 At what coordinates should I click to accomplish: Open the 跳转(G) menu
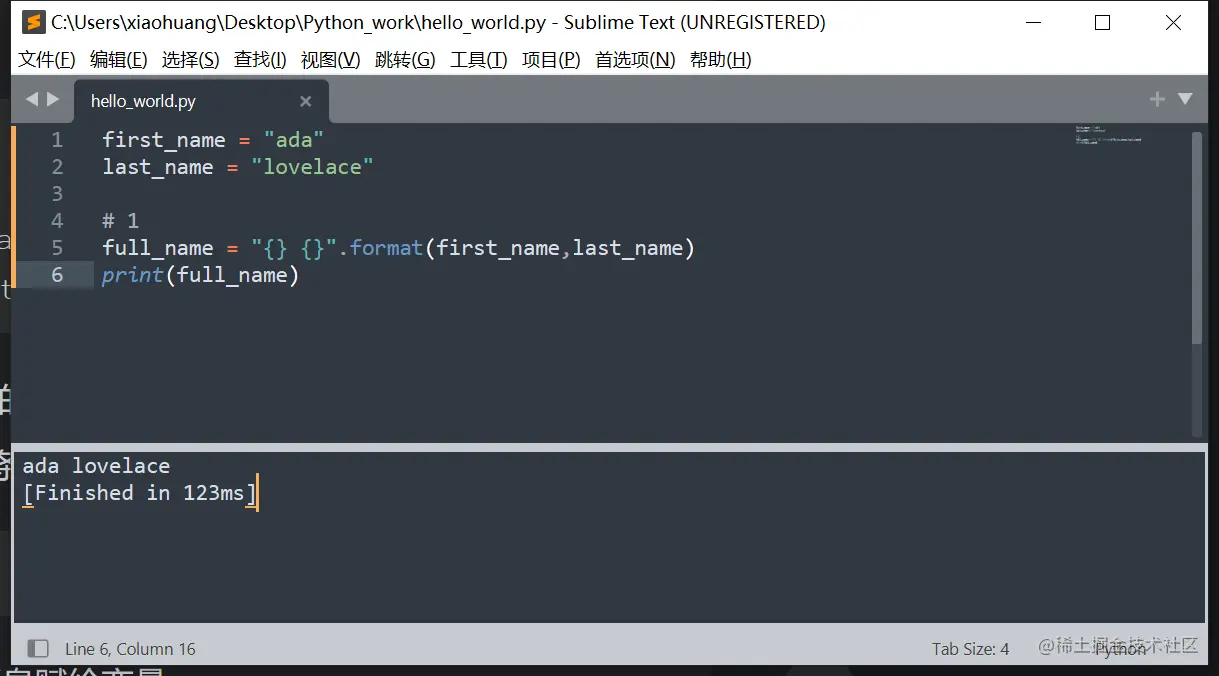405,60
